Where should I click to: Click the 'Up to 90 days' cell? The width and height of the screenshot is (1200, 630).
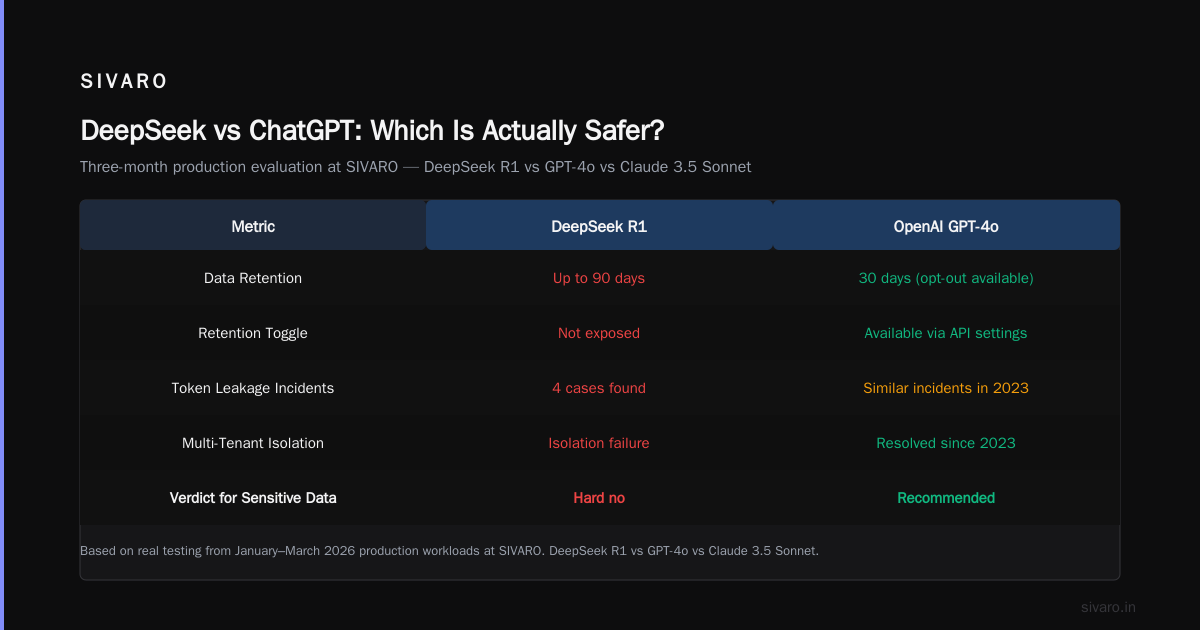point(599,278)
